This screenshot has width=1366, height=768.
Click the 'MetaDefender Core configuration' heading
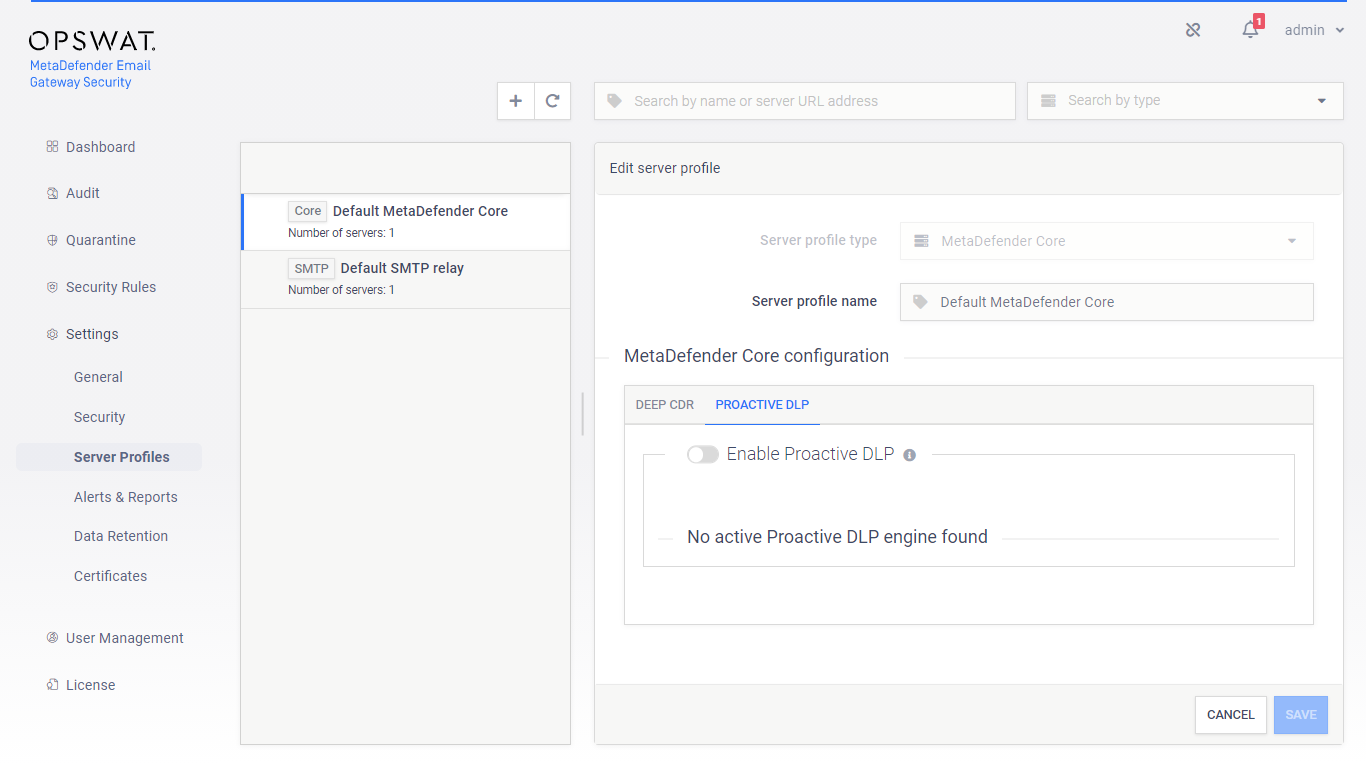(756, 356)
